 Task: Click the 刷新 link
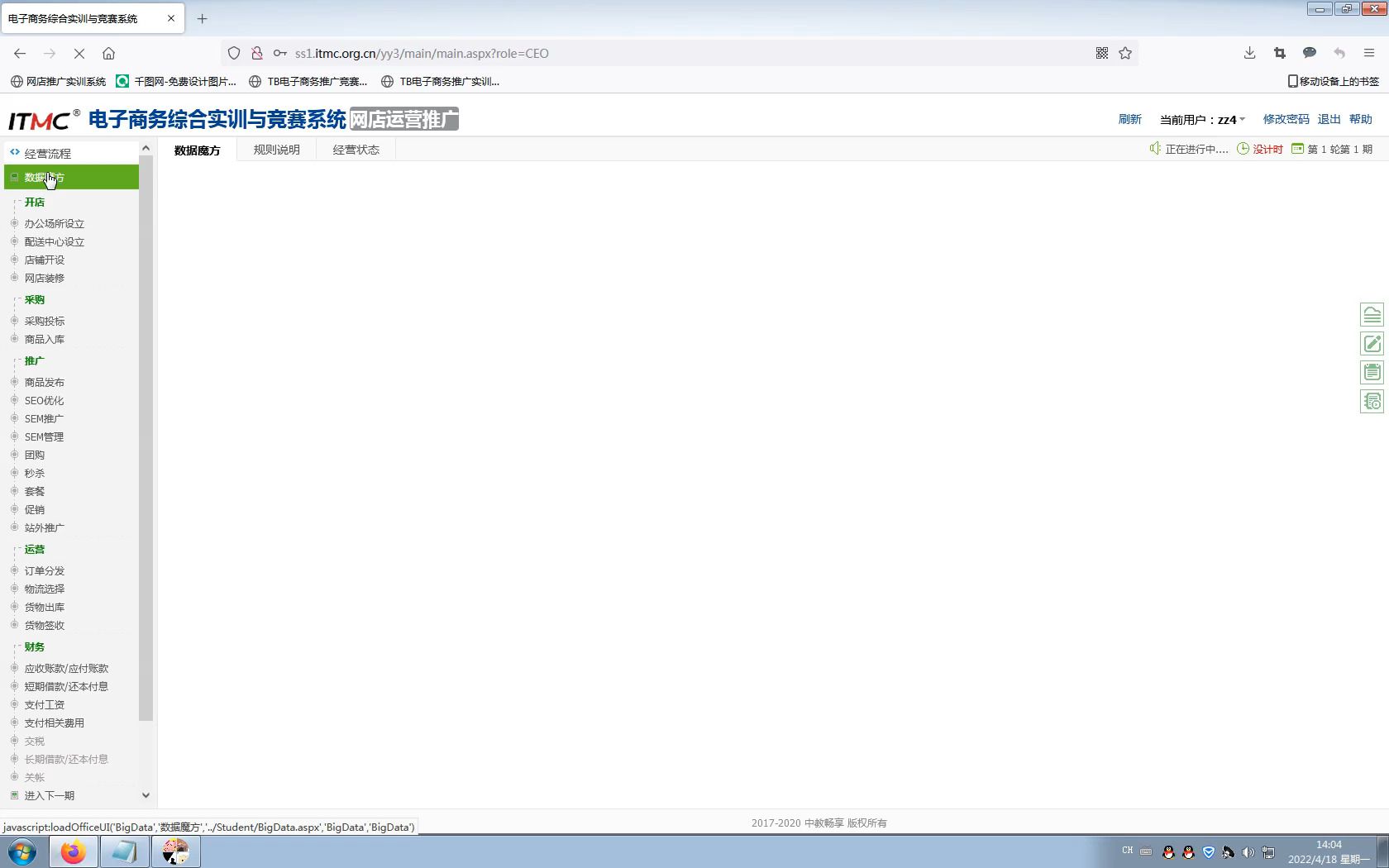pyautogui.click(x=1129, y=119)
